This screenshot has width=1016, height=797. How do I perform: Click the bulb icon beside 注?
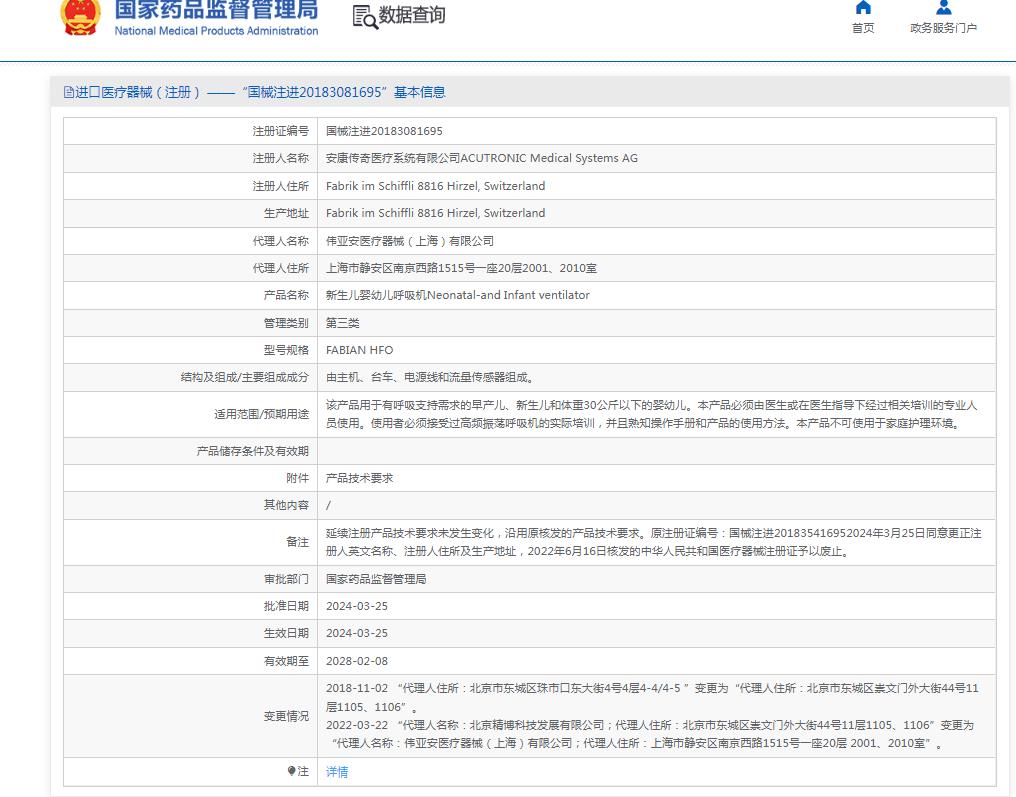click(291, 771)
